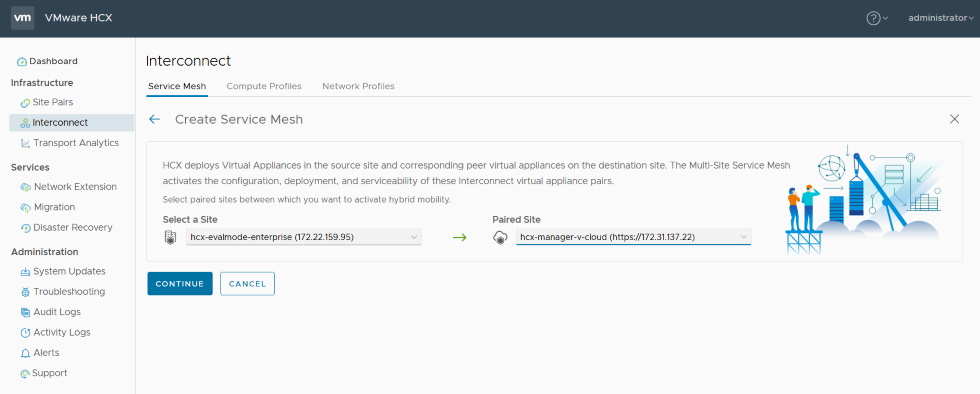Open Troubleshooting page
Screen dimensions: 980x394
click(69, 291)
